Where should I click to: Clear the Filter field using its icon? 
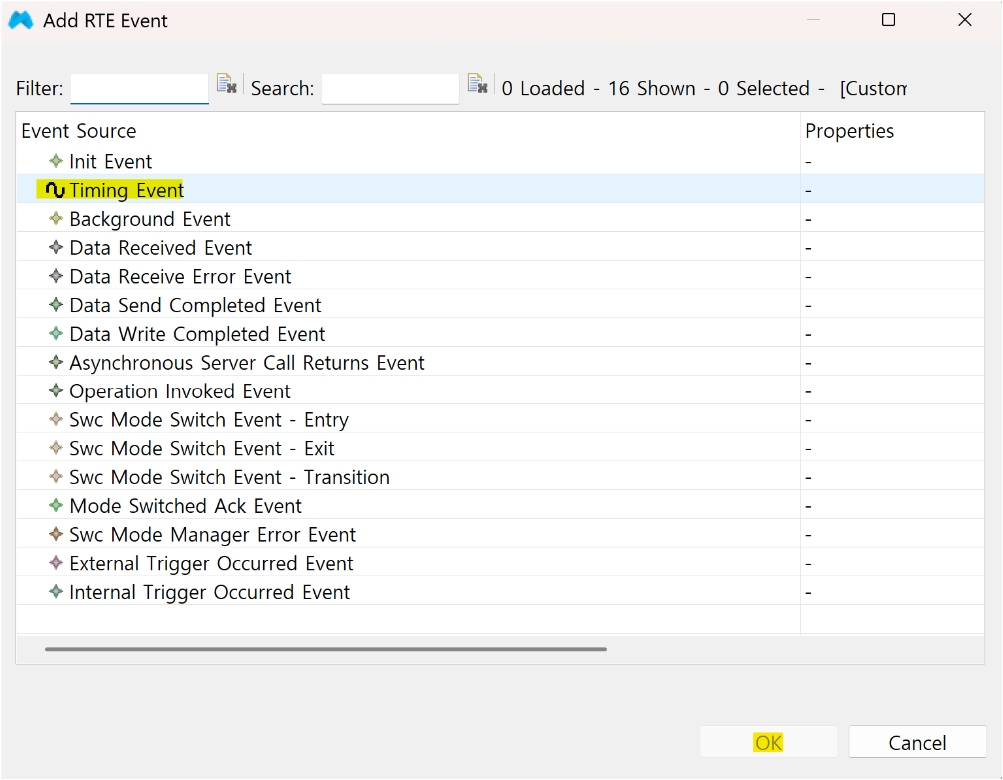tap(227, 84)
